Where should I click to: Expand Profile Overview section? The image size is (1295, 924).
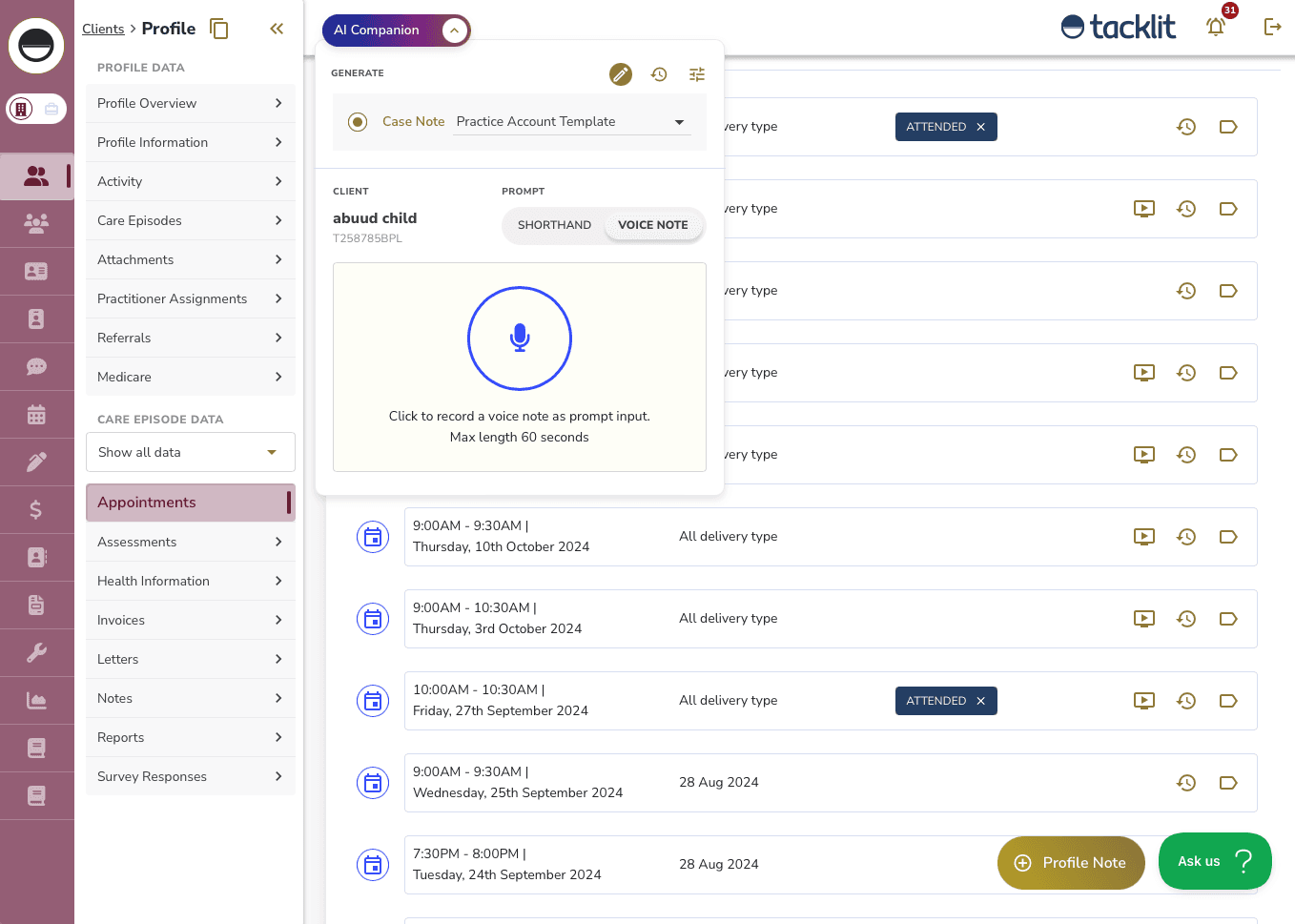point(191,103)
